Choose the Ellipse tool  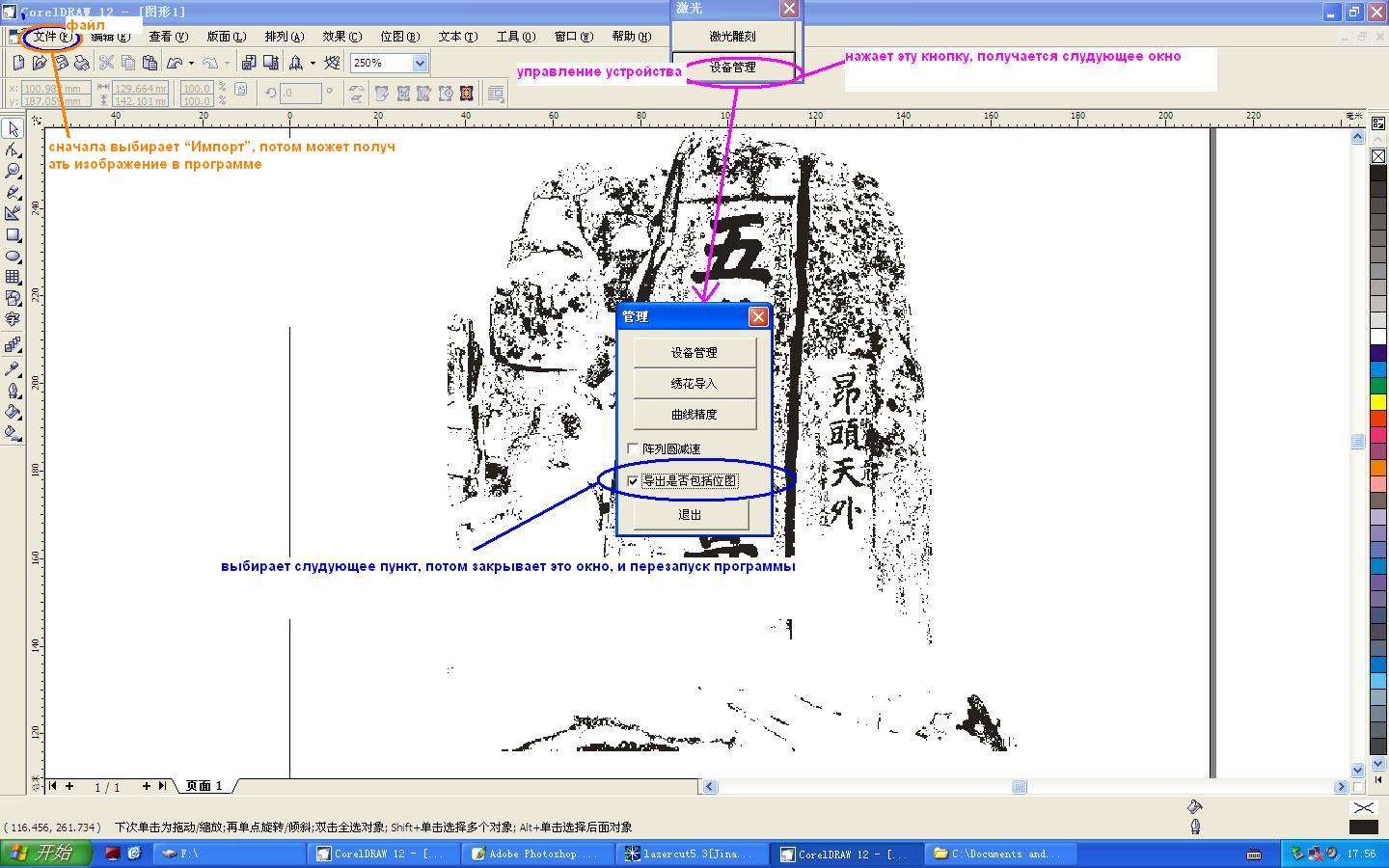[14, 257]
